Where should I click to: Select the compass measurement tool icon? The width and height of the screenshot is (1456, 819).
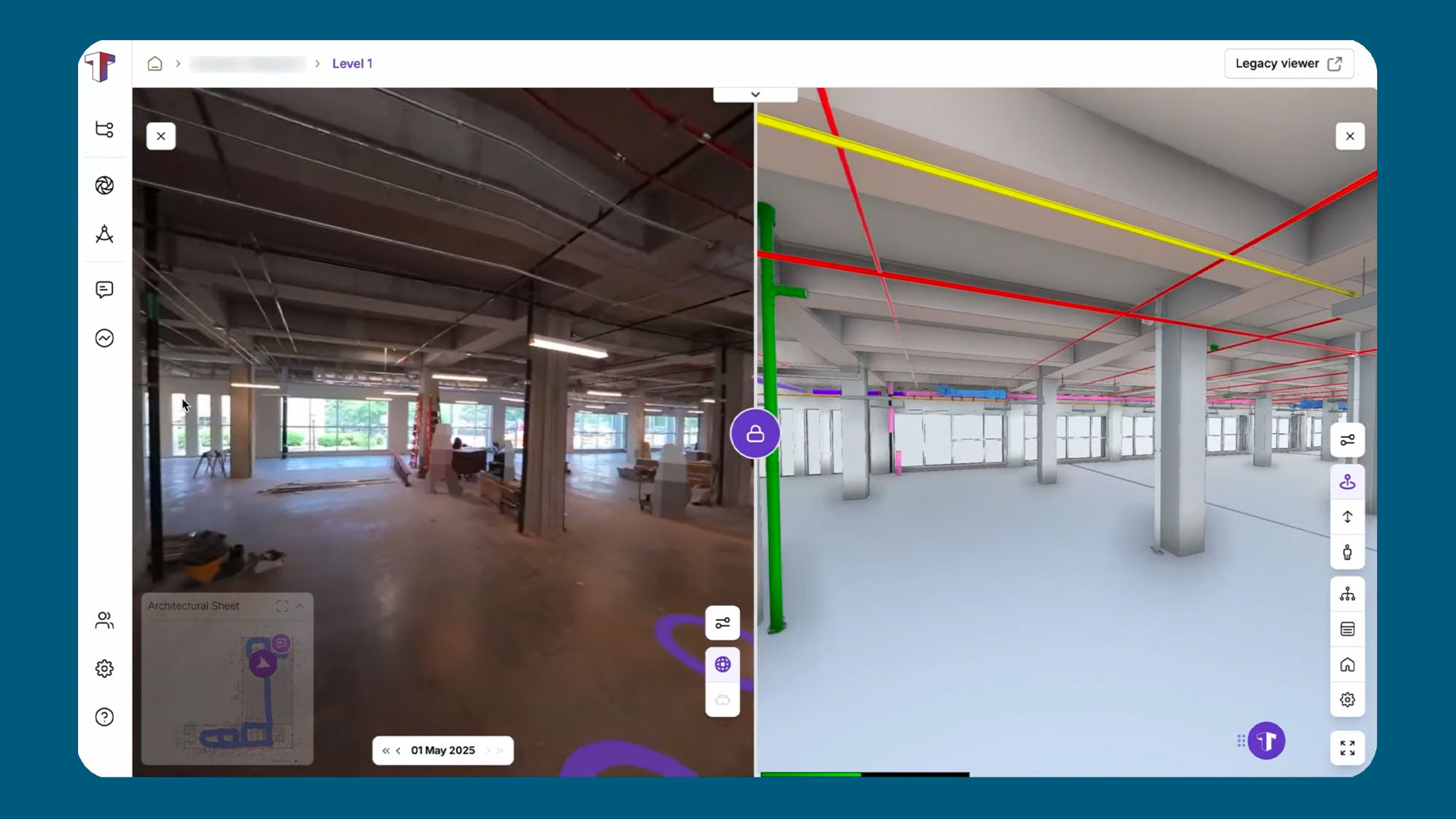click(x=105, y=234)
